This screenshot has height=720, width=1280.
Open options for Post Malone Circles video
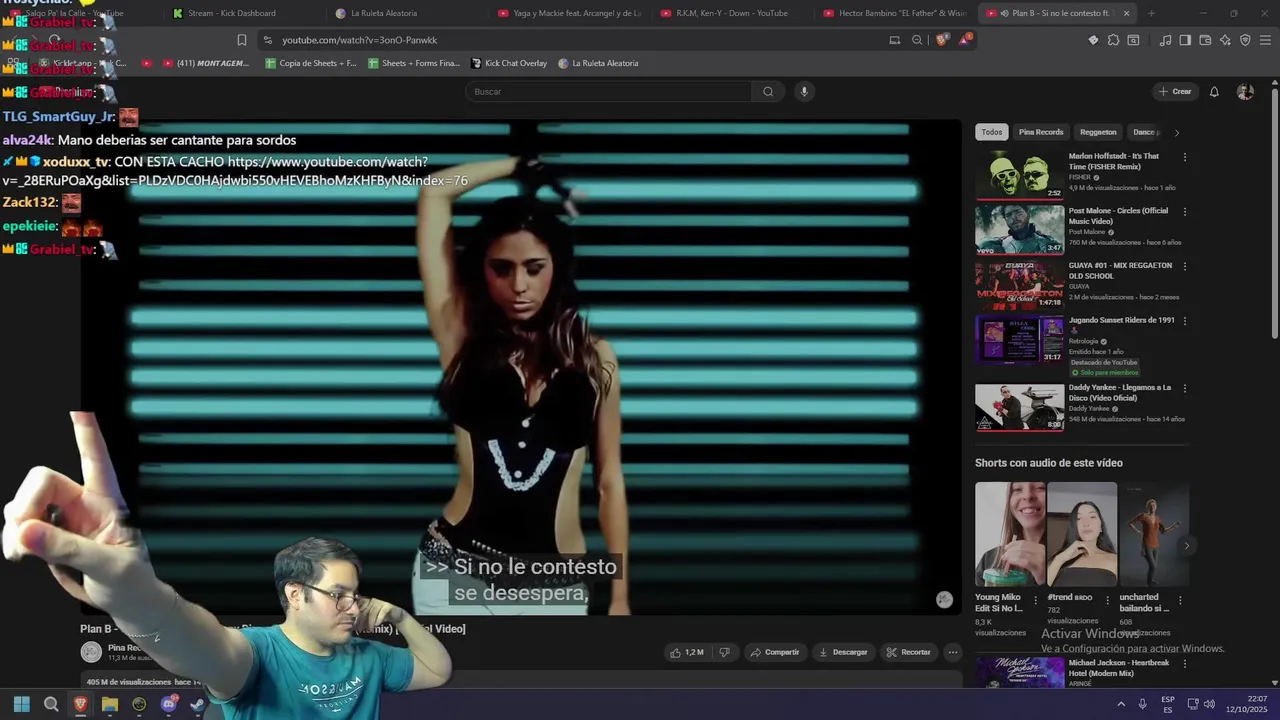(1185, 212)
